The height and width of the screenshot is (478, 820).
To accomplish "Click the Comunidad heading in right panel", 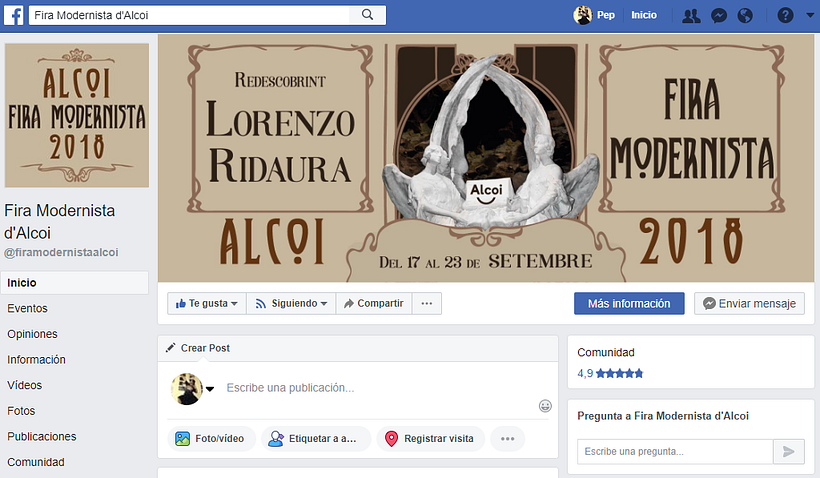I will pyautogui.click(x=606, y=352).
